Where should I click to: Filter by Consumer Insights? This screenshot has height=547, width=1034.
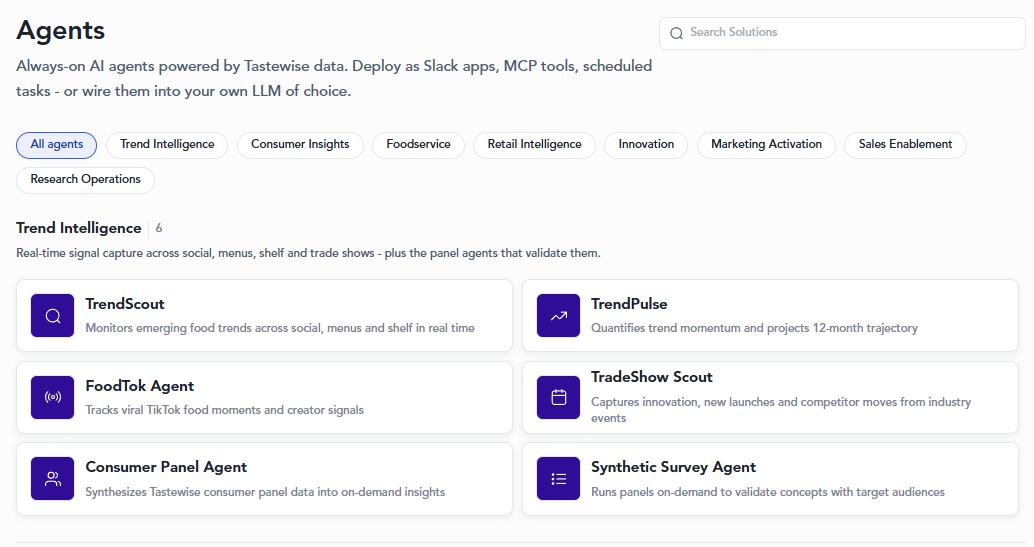pos(300,145)
